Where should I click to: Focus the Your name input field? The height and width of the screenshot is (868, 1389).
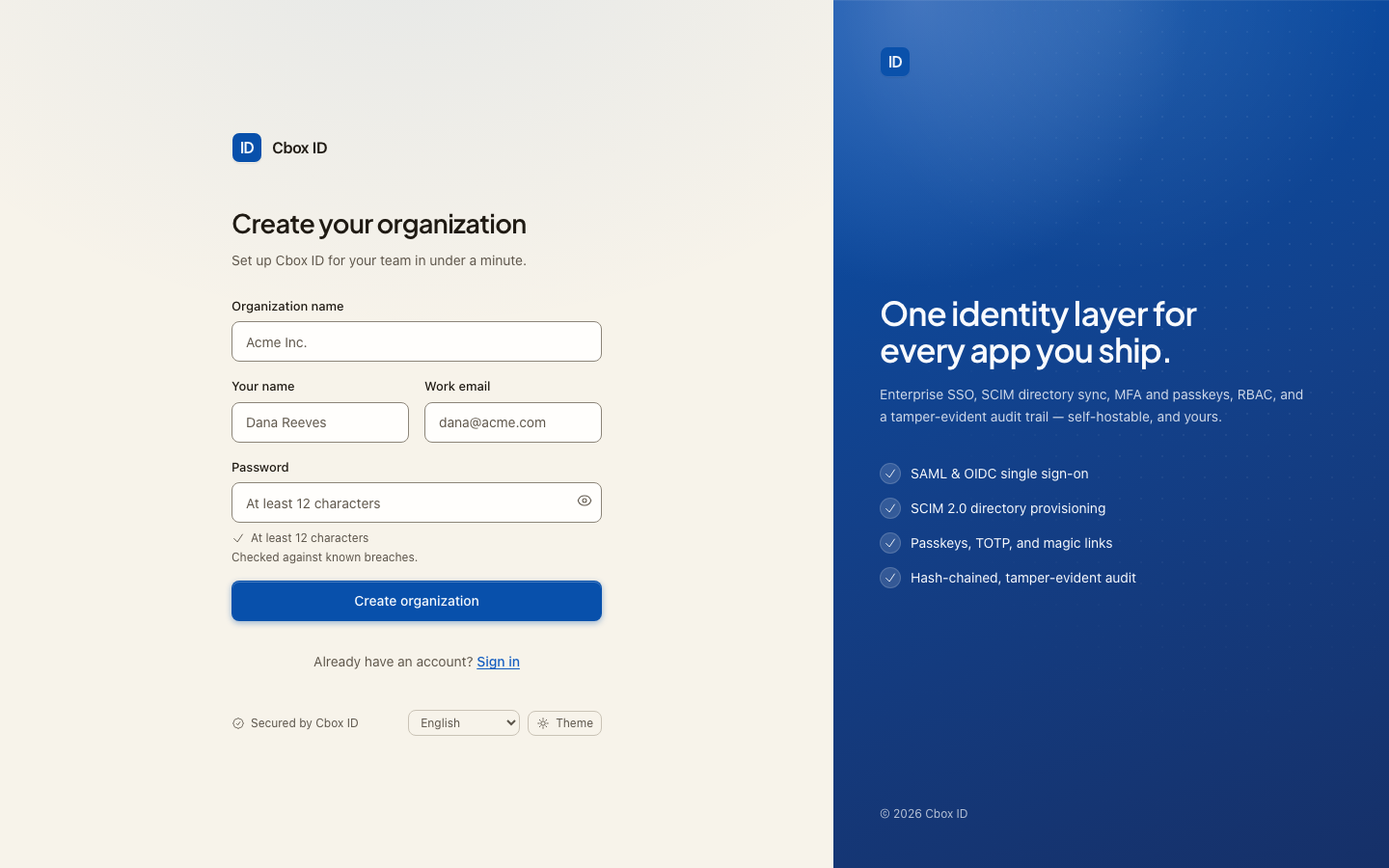pos(320,422)
